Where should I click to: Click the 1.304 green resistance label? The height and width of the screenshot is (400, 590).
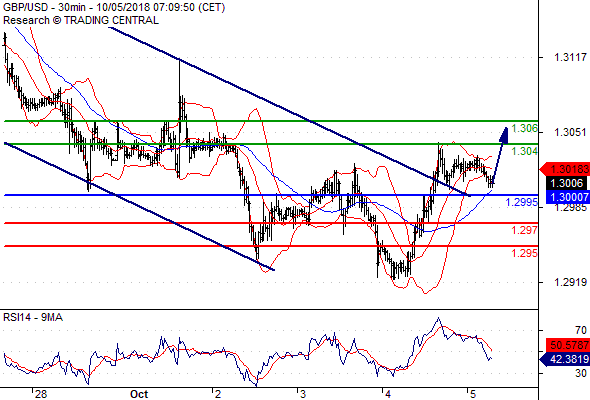524,151
